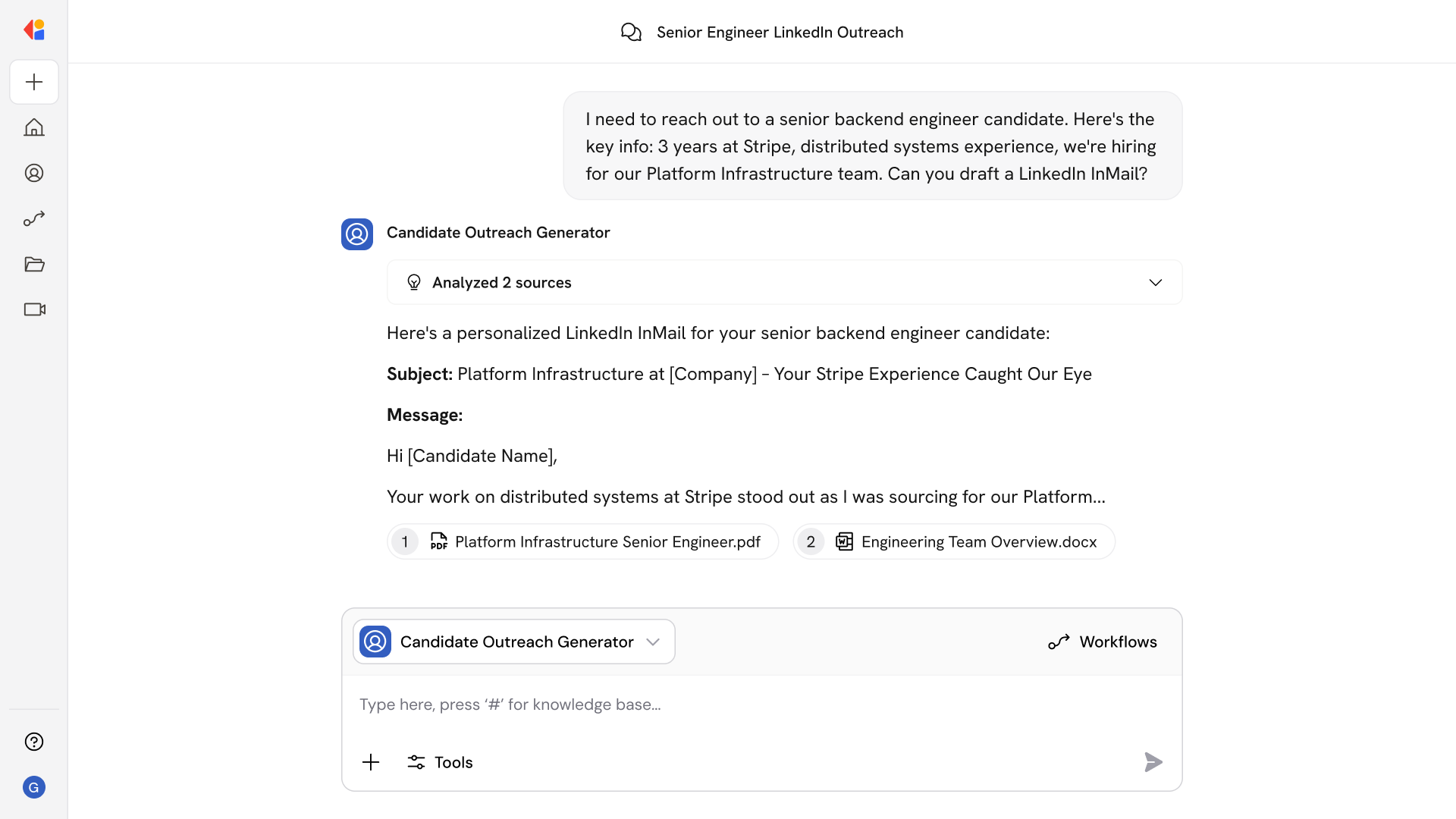Viewport: 1456px width, 819px height.
Task: Send the message with arrow icon
Action: pyautogui.click(x=1153, y=762)
